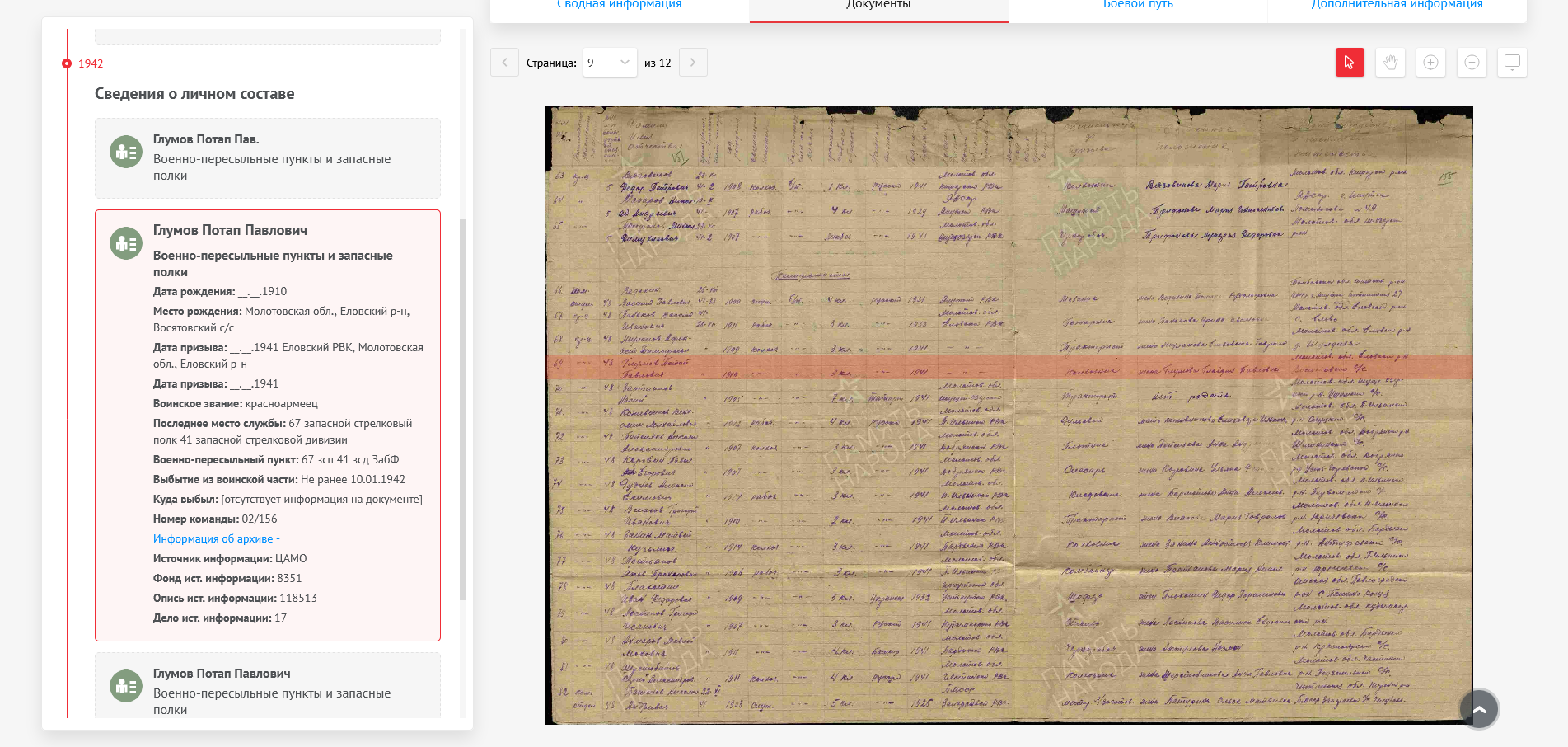Go to the previous document page
The width and height of the screenshot is (1568, 747).
[504, 63]
